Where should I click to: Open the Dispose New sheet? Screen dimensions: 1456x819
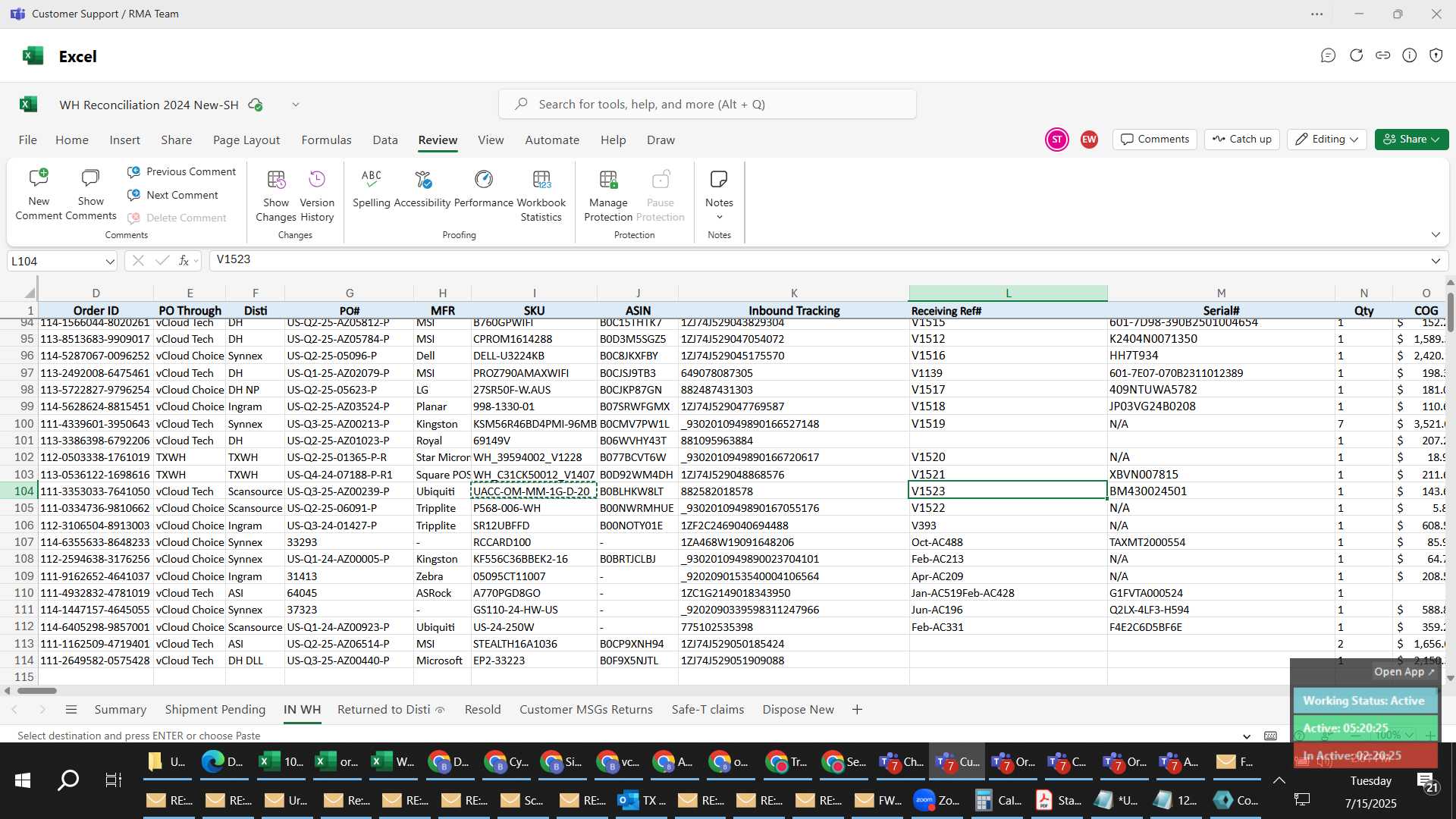point(798,710)
